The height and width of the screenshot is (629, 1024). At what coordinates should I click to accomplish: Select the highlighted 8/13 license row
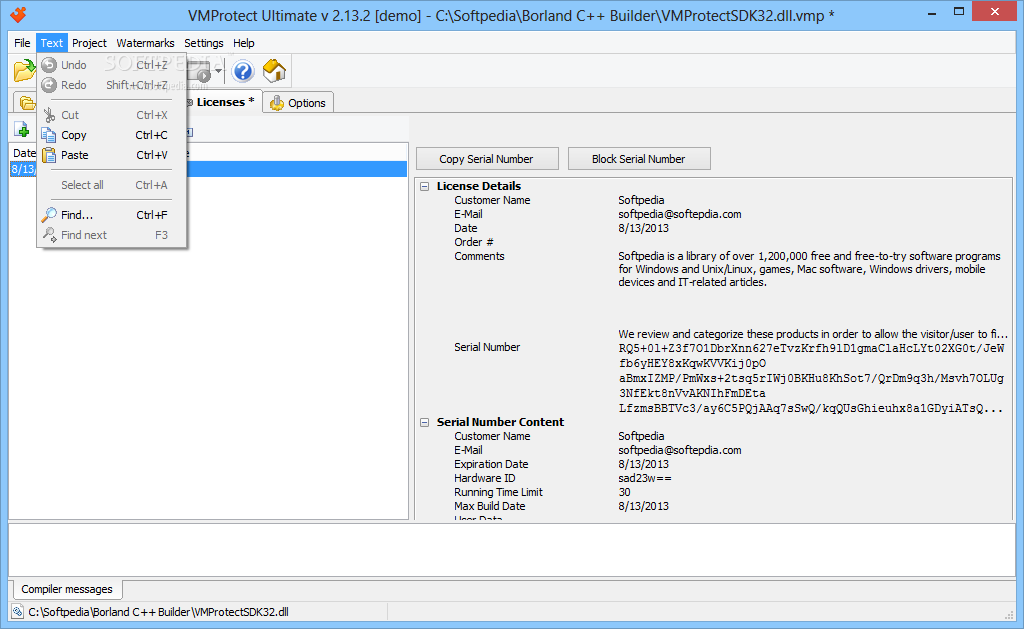[208, 169]
